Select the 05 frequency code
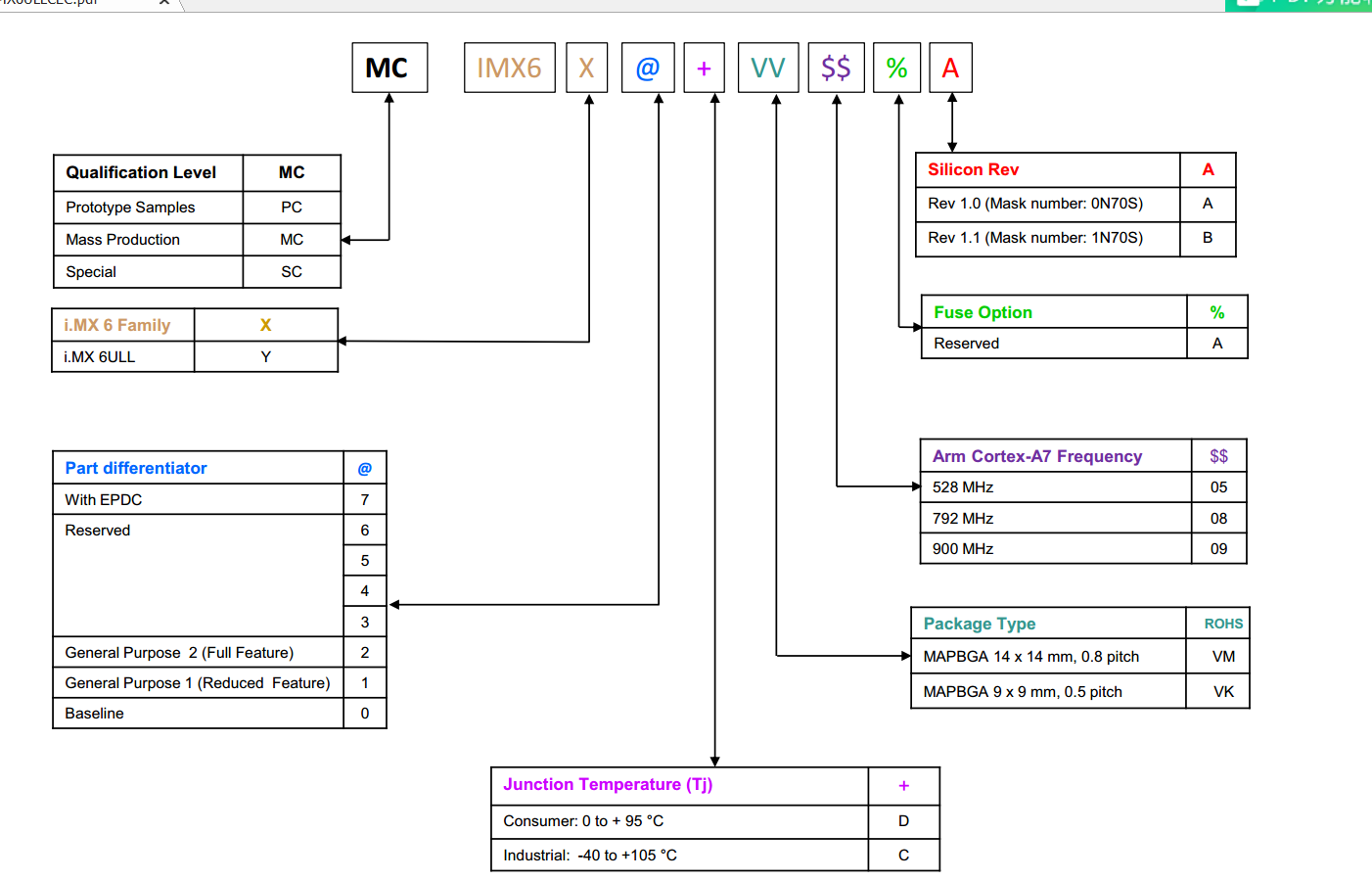1372x880 pixels. point(1219,487)
